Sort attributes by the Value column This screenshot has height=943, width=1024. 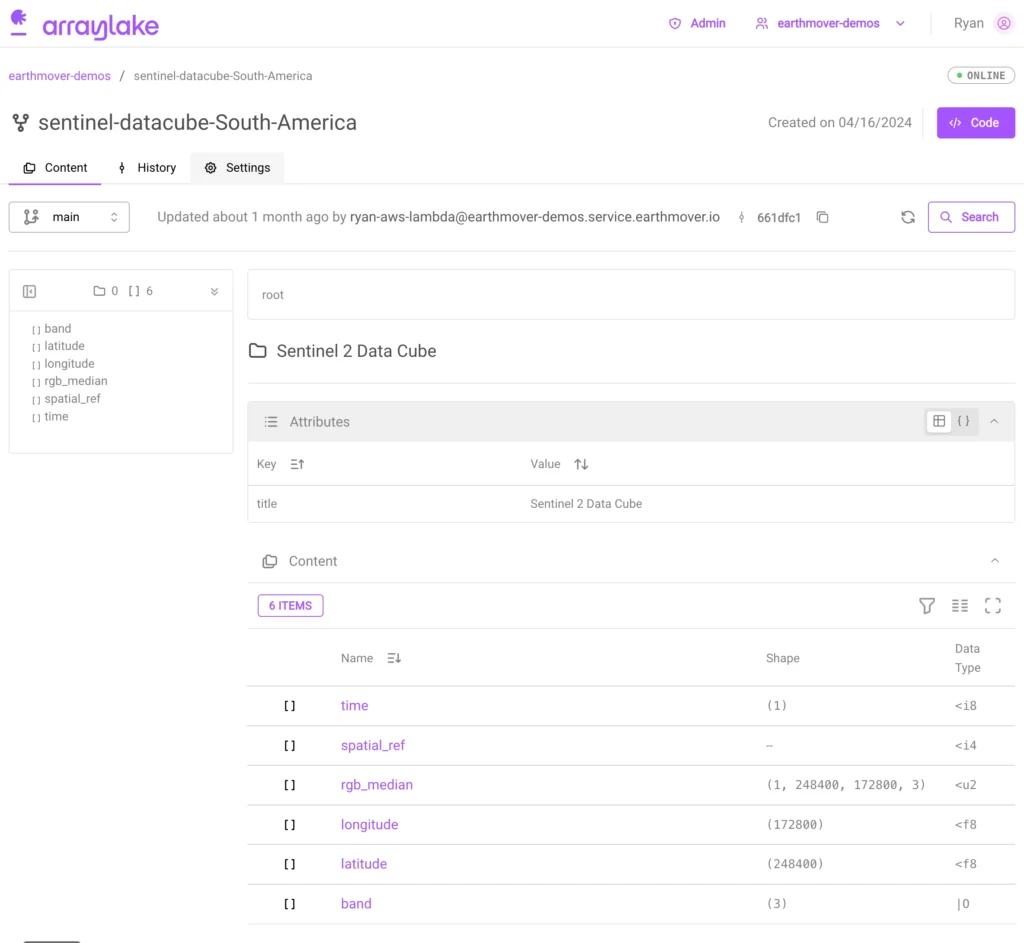(581, 464)
